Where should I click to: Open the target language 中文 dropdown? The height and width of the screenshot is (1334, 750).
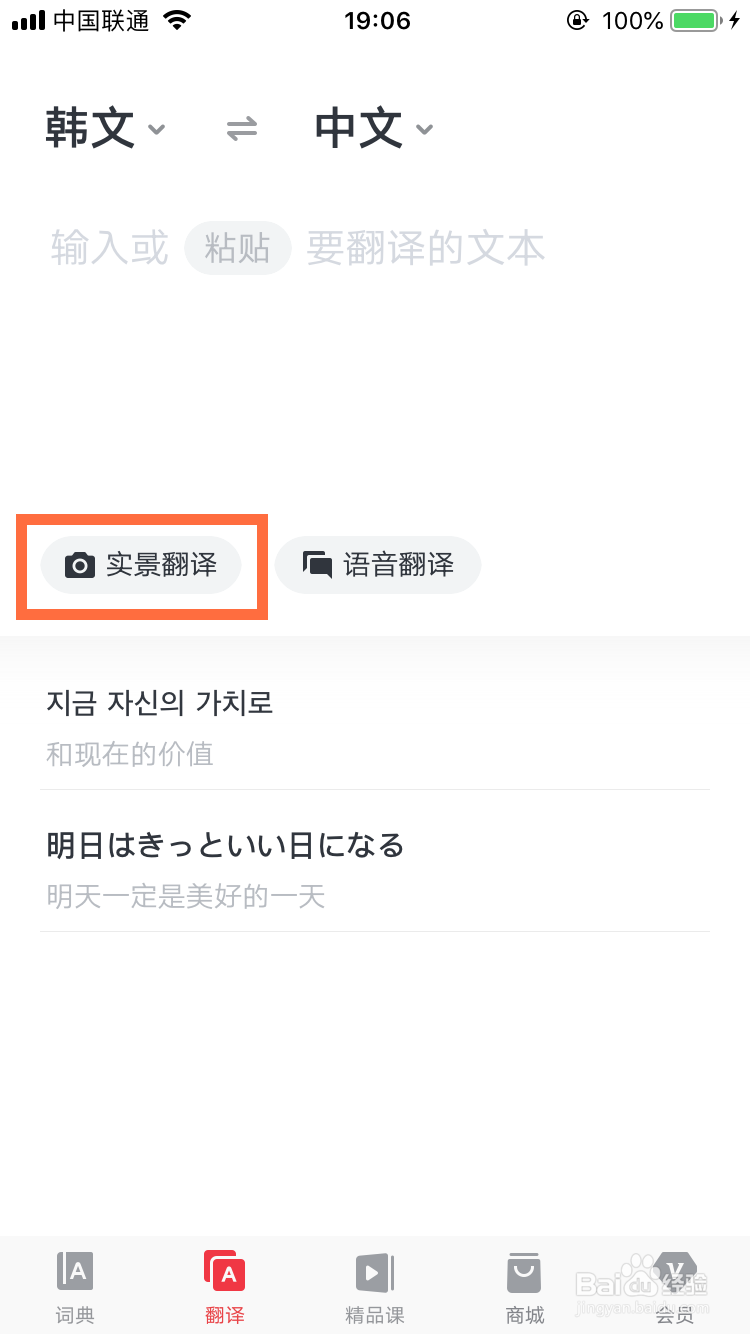tap(372, 128)
